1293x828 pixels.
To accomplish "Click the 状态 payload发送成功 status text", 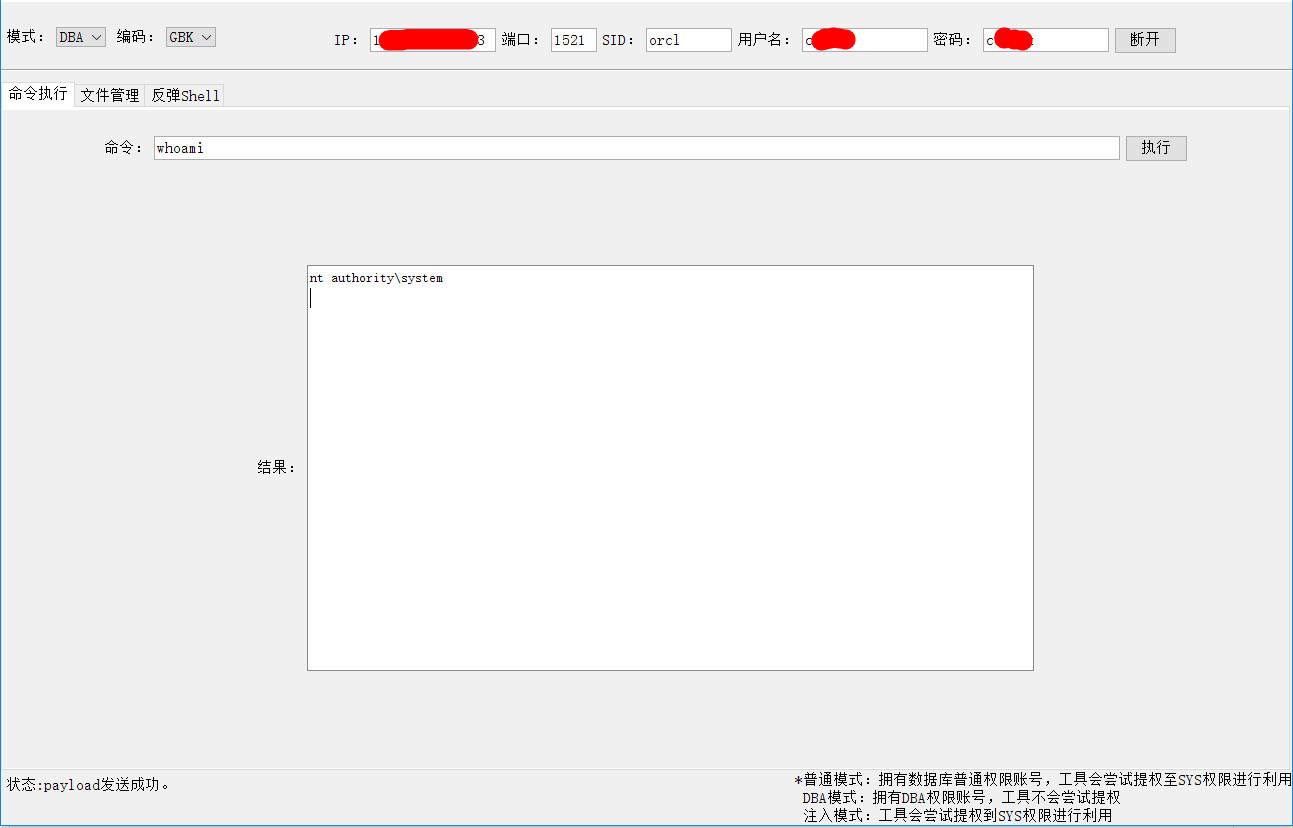I will (x=88, y=785).
